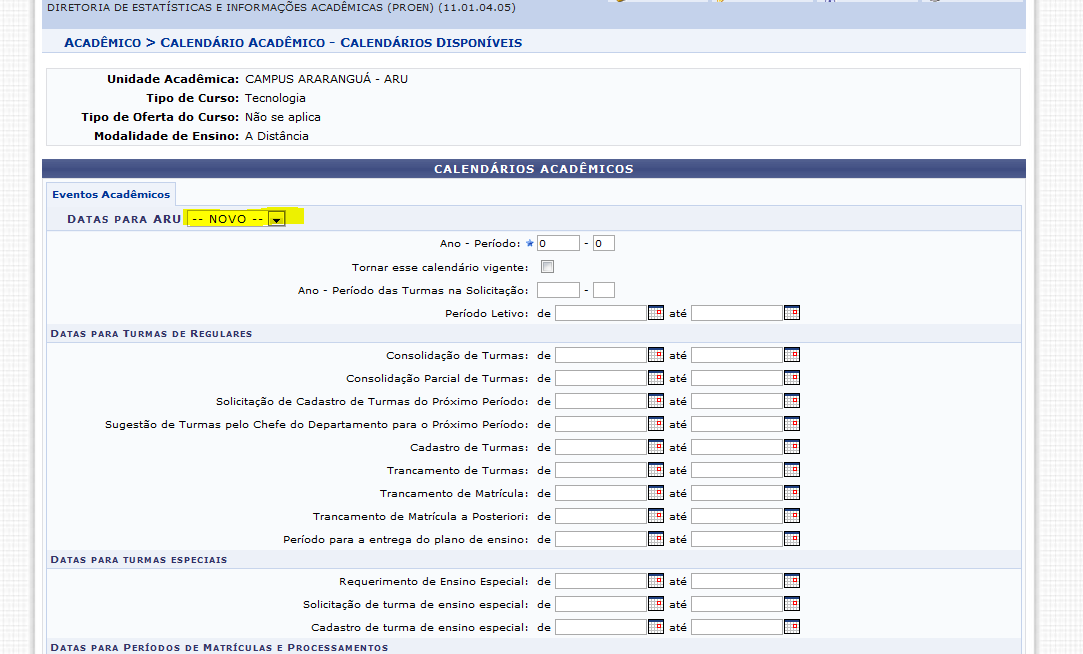Switch to the Eventos Acadêmicos tab

pos(109,194)
